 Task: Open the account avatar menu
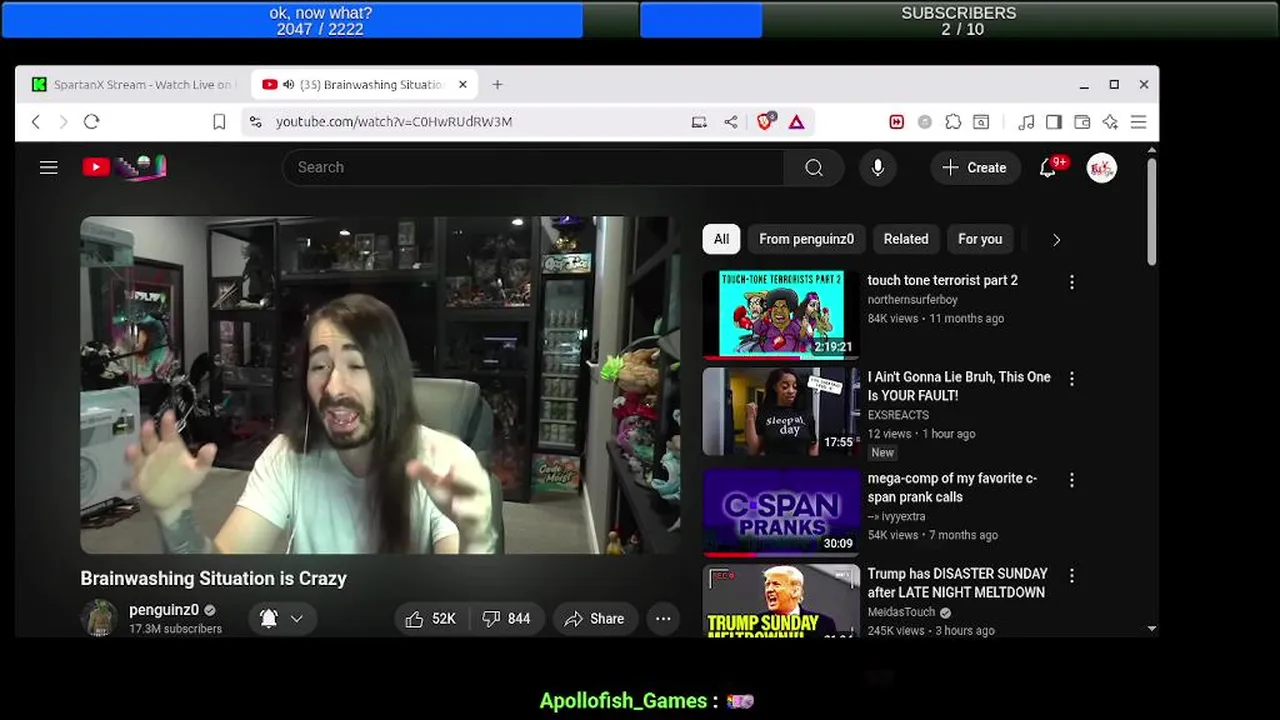coord(1102,168)
